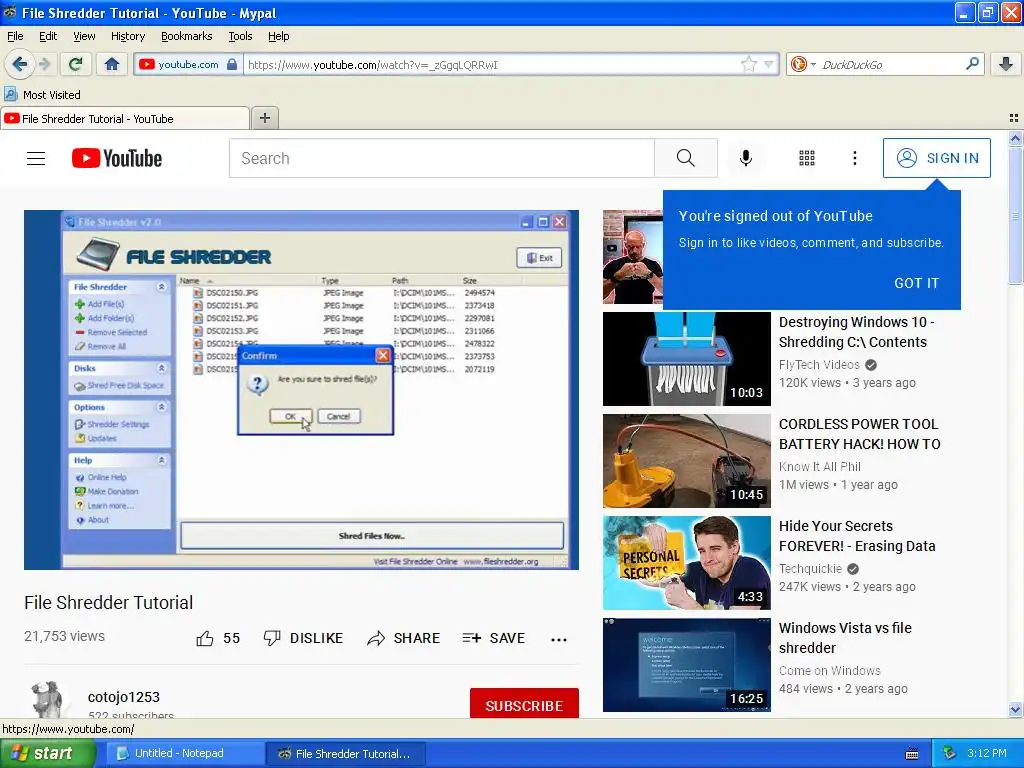Image resolution: width=1024 pixels, height=768 pixels.
Task: Open the YouTube apps grid icon
Action: click(807, 158)
